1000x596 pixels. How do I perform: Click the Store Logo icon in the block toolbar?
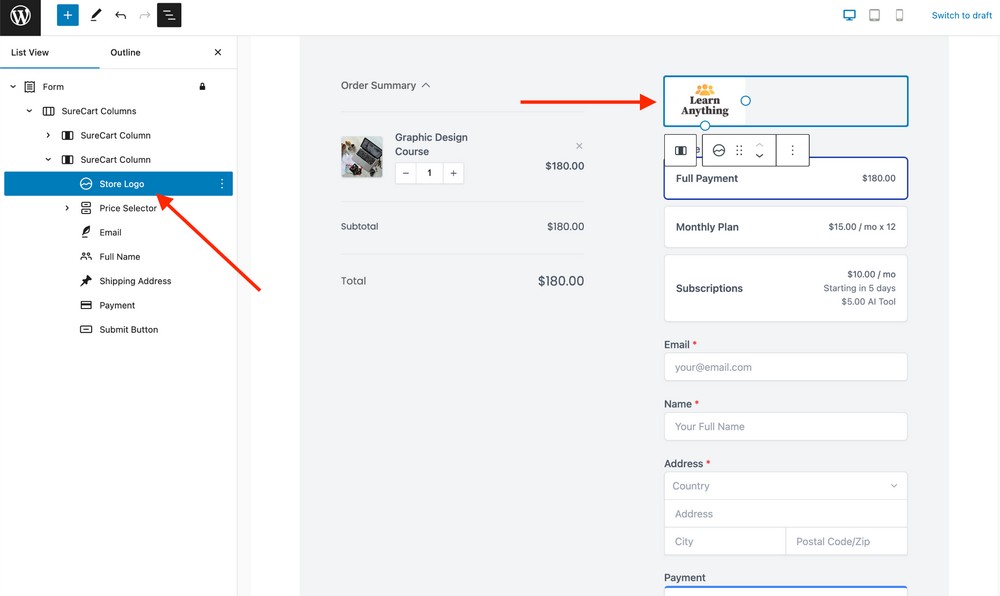[720, 150]
